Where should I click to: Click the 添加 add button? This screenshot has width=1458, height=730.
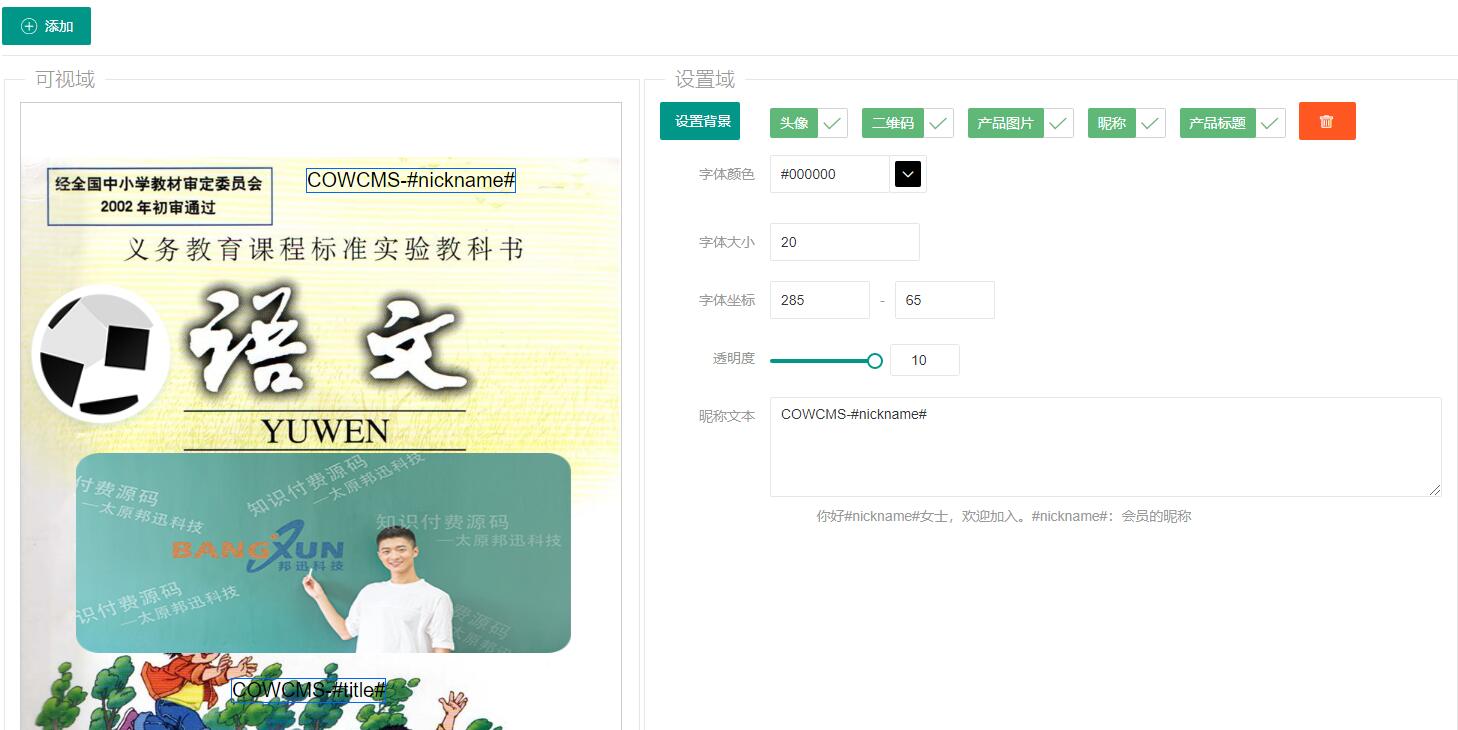[x=46, y=26]
